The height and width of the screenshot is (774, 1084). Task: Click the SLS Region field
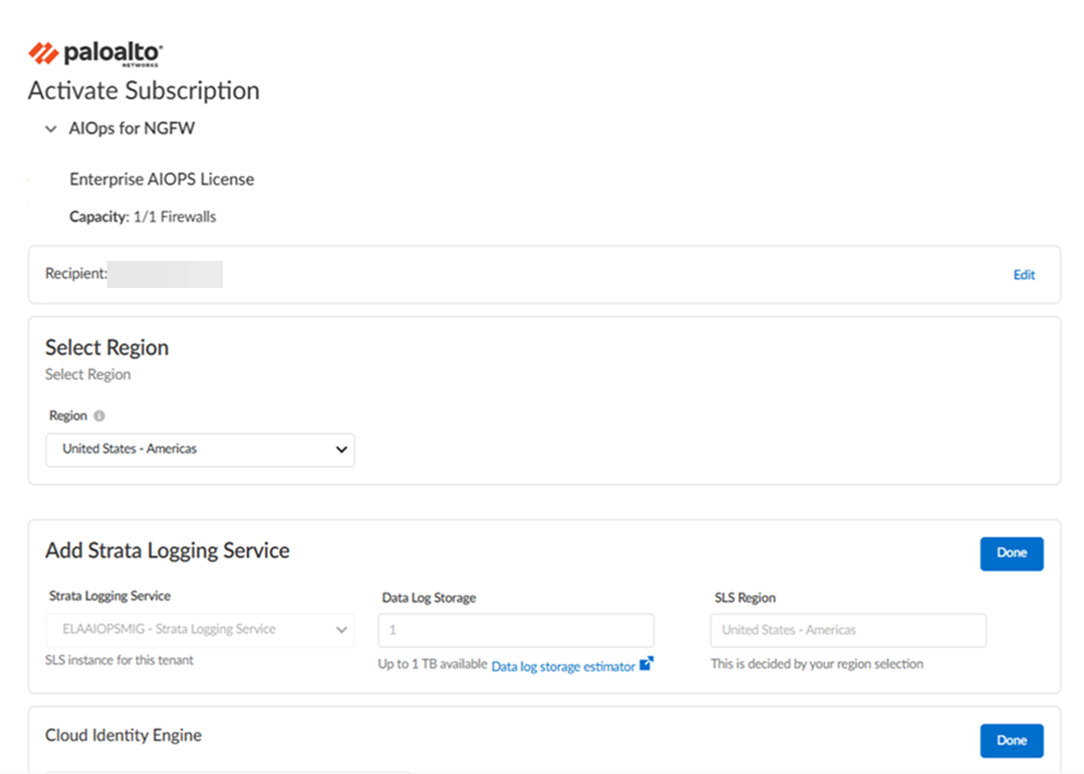pyautogui.click(x=848, y=630)
